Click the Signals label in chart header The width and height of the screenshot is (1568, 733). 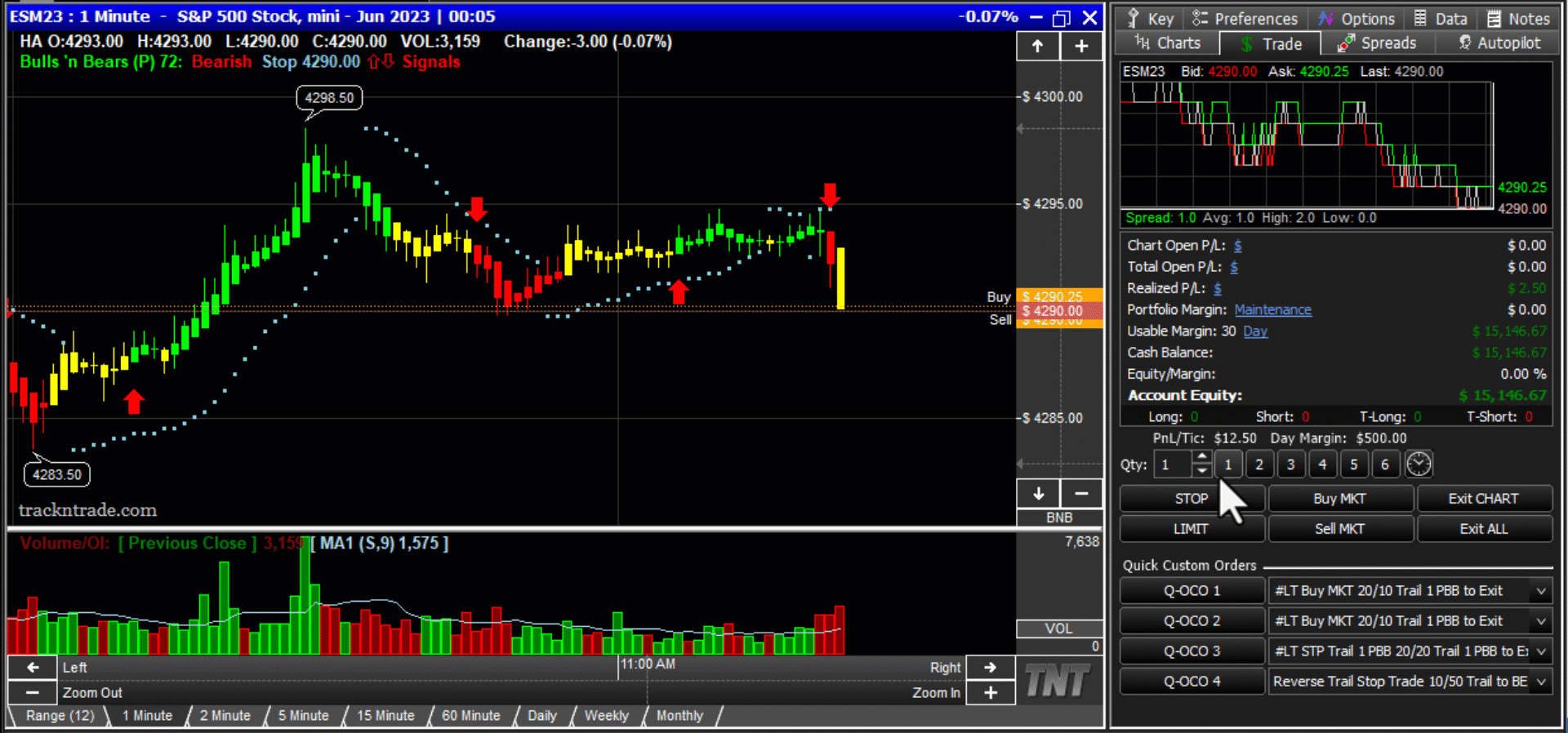point(431,62)
